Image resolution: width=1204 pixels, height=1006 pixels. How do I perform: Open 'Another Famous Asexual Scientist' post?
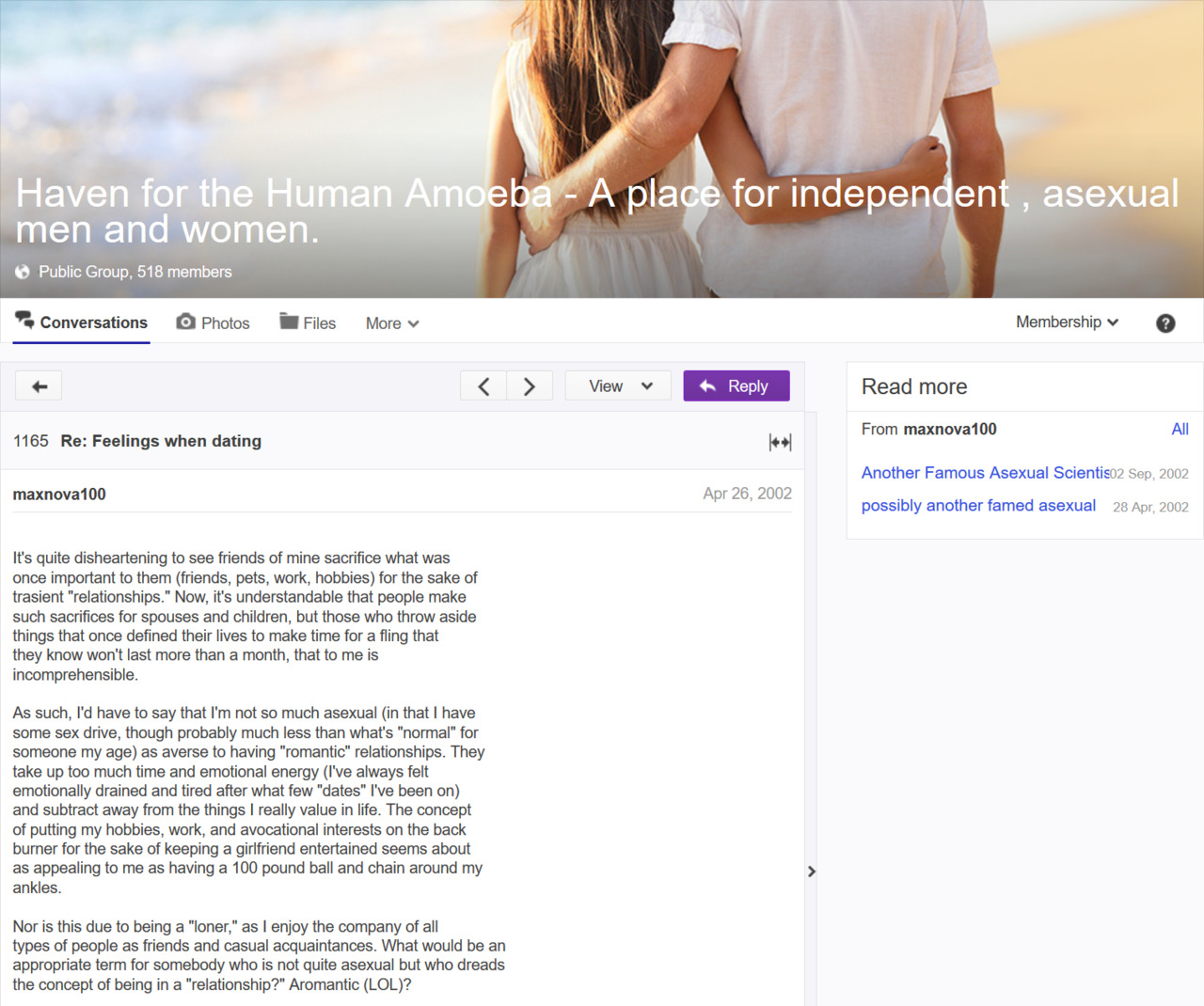tap(986, 473)
